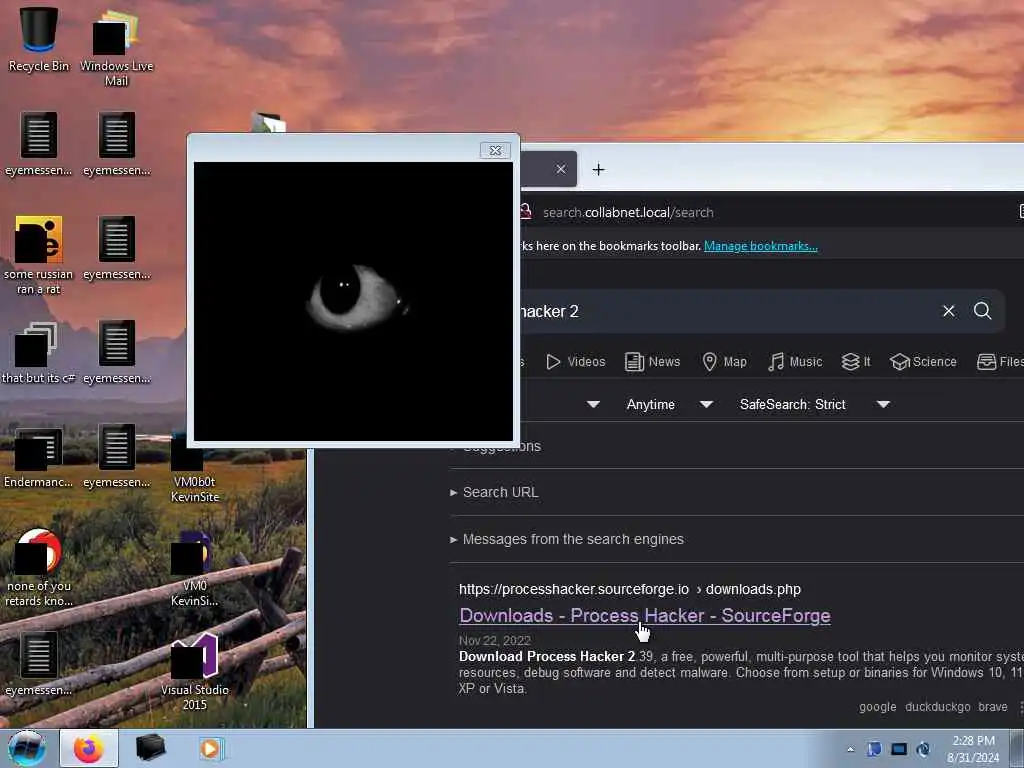Open the Recycle Bin desktop icon

click(39, 39)
